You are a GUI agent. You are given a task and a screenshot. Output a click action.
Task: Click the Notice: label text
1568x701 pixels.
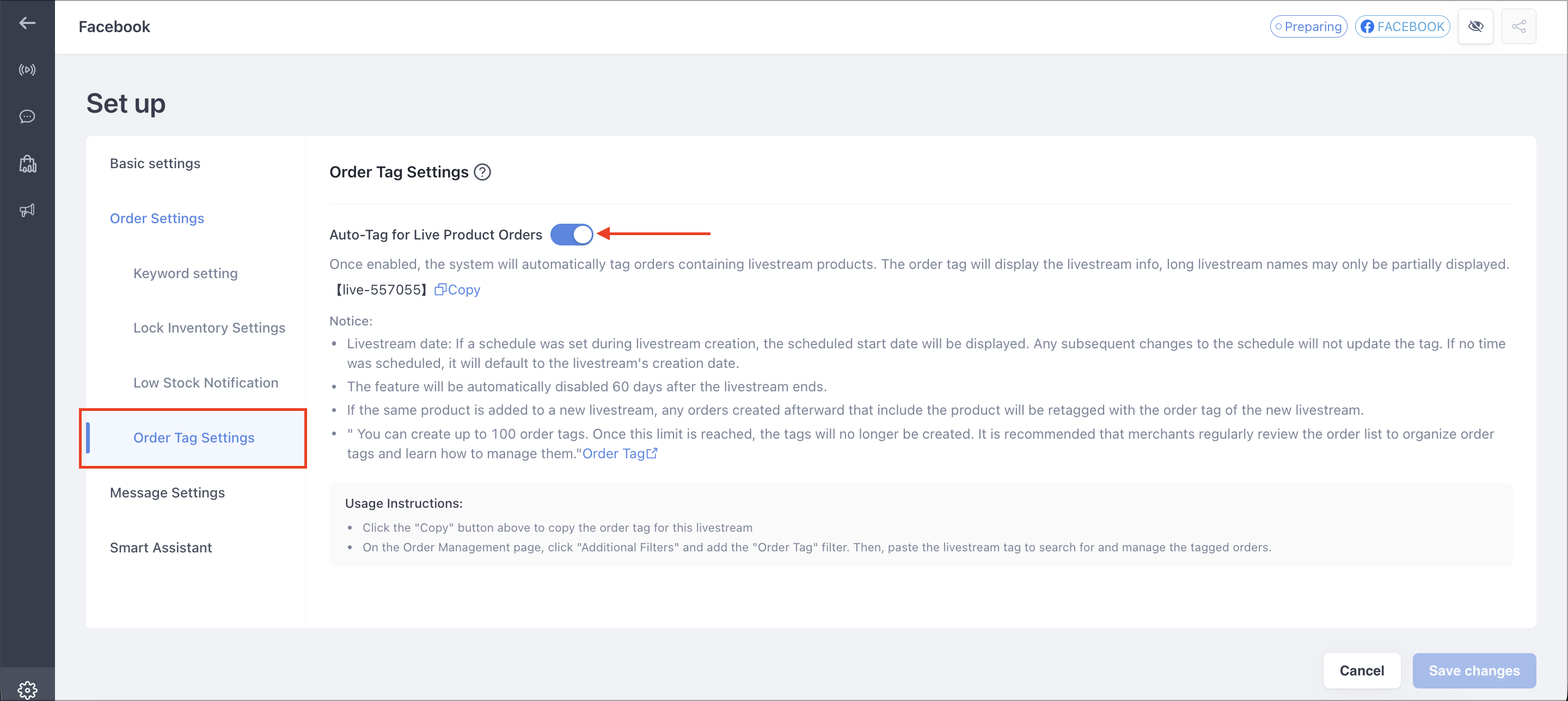[351, 321]
